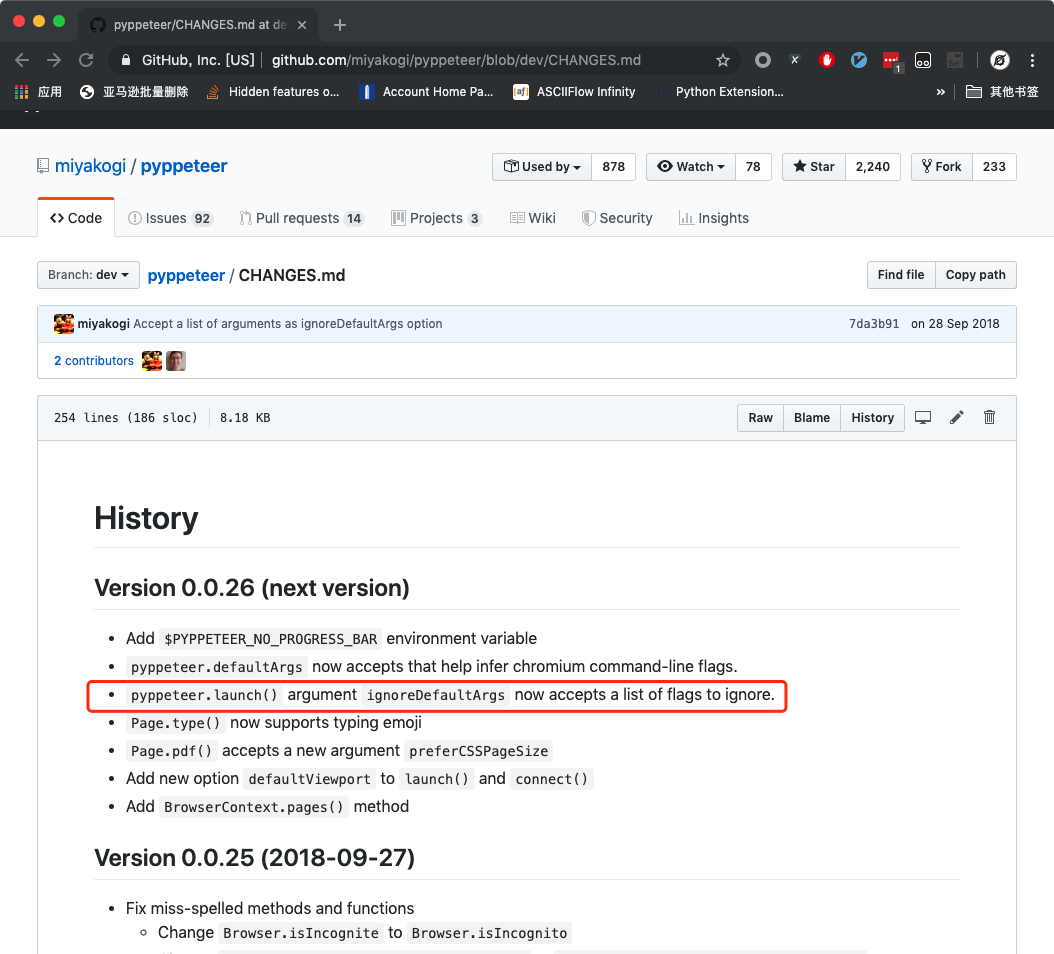Click the 'Version 0.0.26 (next version)' heading

(251, 588)
